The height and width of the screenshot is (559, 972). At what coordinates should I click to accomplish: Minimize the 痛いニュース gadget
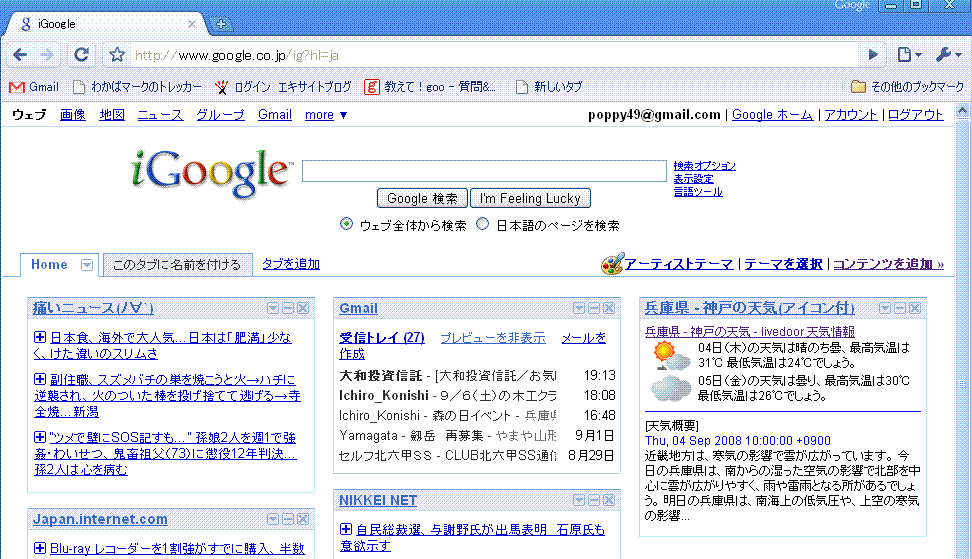pos(288,308)
